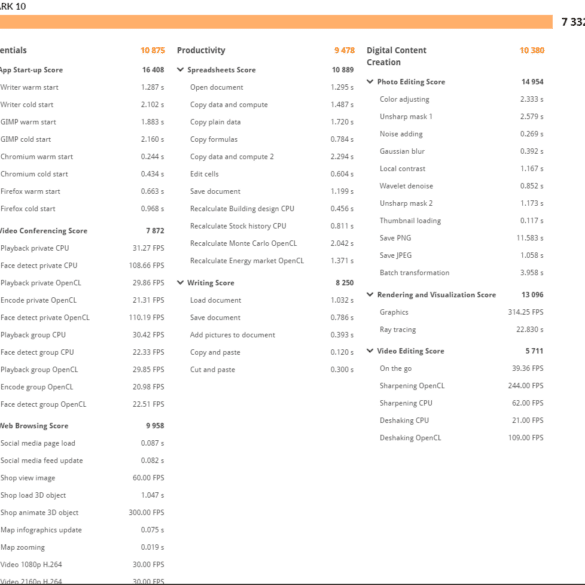Click Add pictures to document row

click(x=272, y=335)
